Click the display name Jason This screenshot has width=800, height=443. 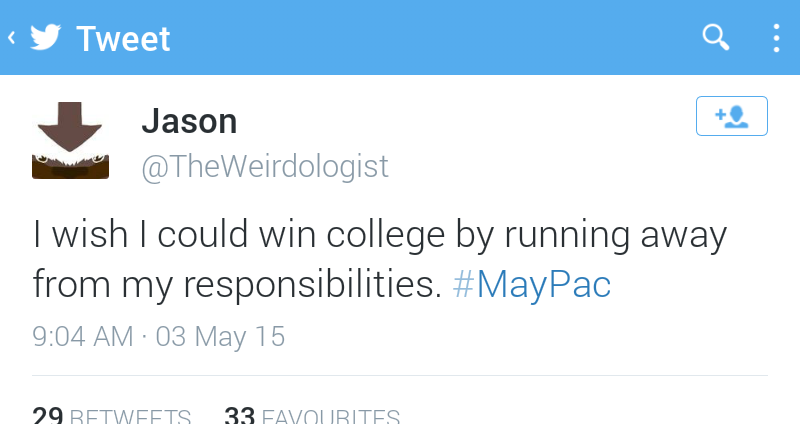click(x=189, y=121)
